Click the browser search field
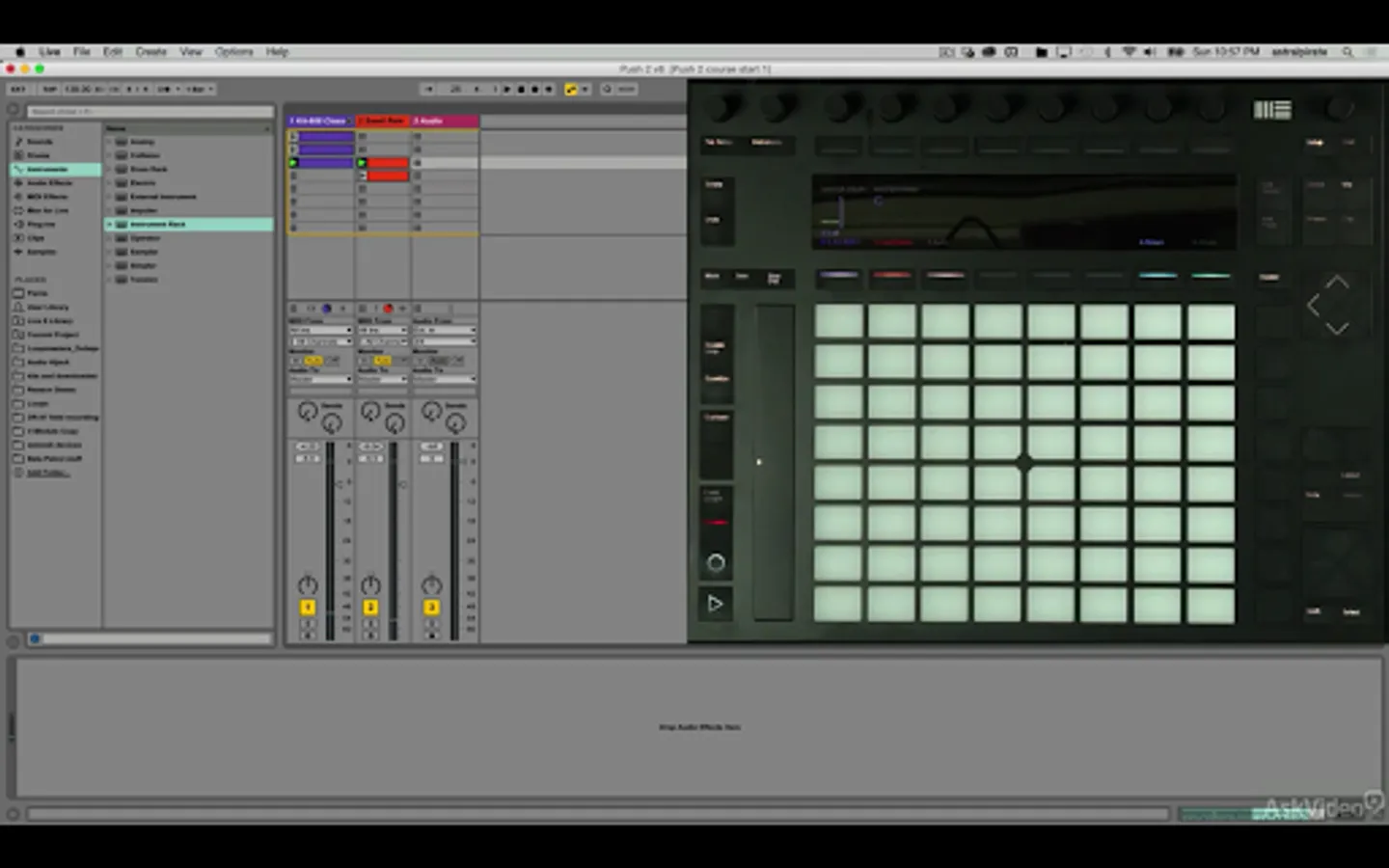1389x868 pixels. (x=150, y=112)
